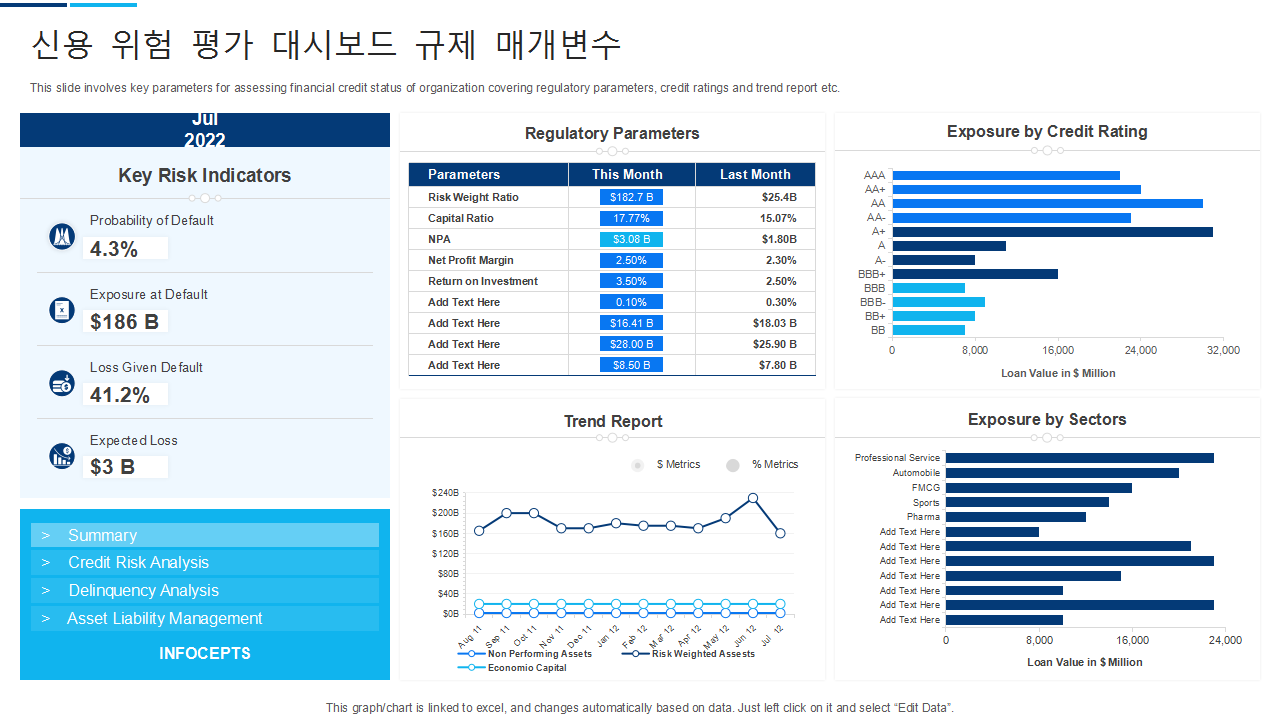This screenshot has width=1280, height=720.
Task: Click the AA credit rating bar
Action: 1047,203
